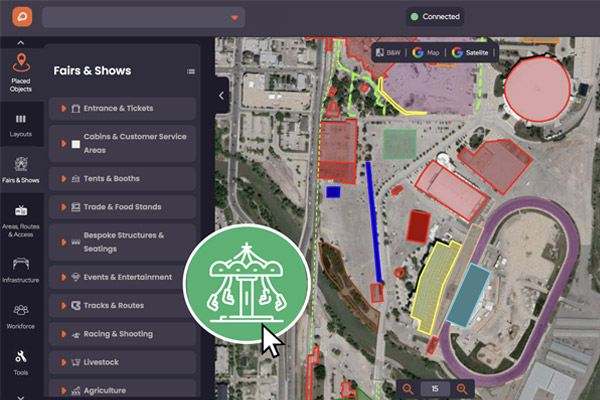Expand the Tracks & Routes category

(x=122, y=305)
